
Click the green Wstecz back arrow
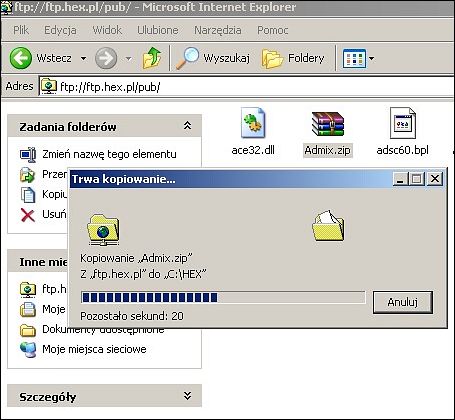(21, 58)
